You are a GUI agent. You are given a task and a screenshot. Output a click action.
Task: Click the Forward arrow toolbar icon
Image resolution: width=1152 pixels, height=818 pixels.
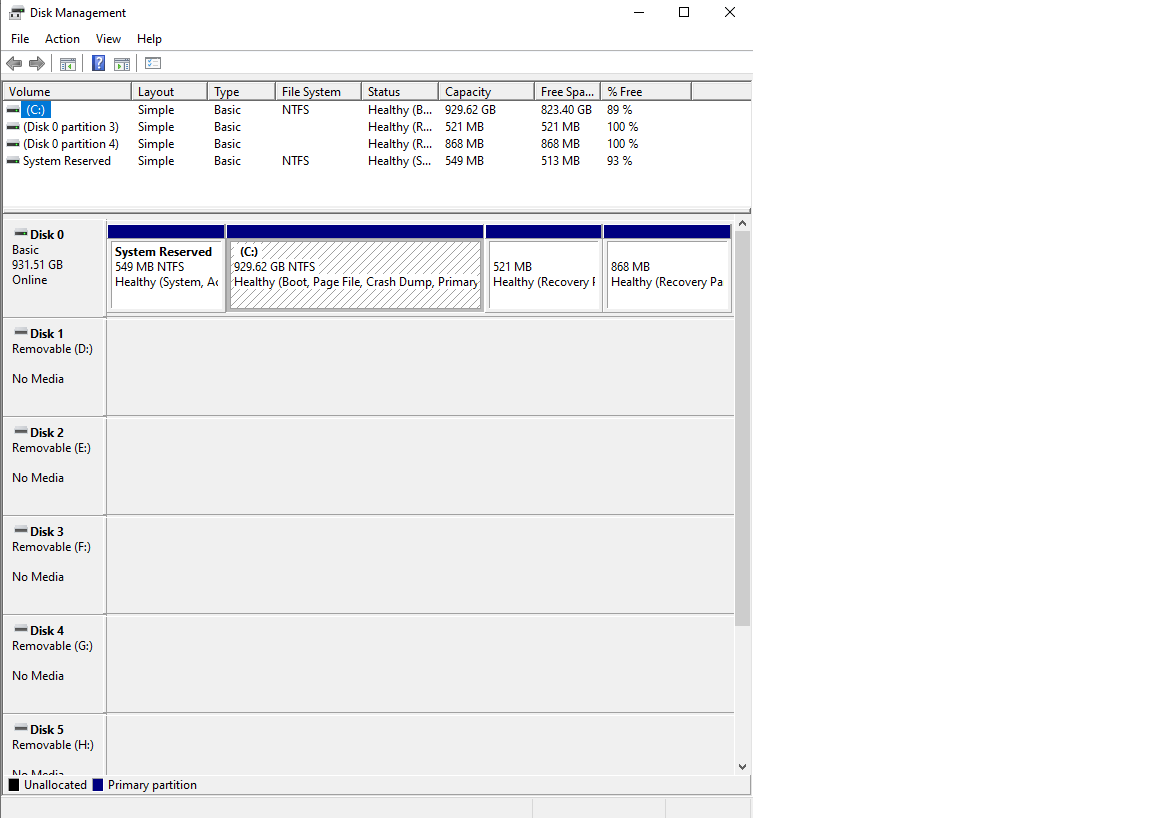pyautogui.click(x=37, y=64)
